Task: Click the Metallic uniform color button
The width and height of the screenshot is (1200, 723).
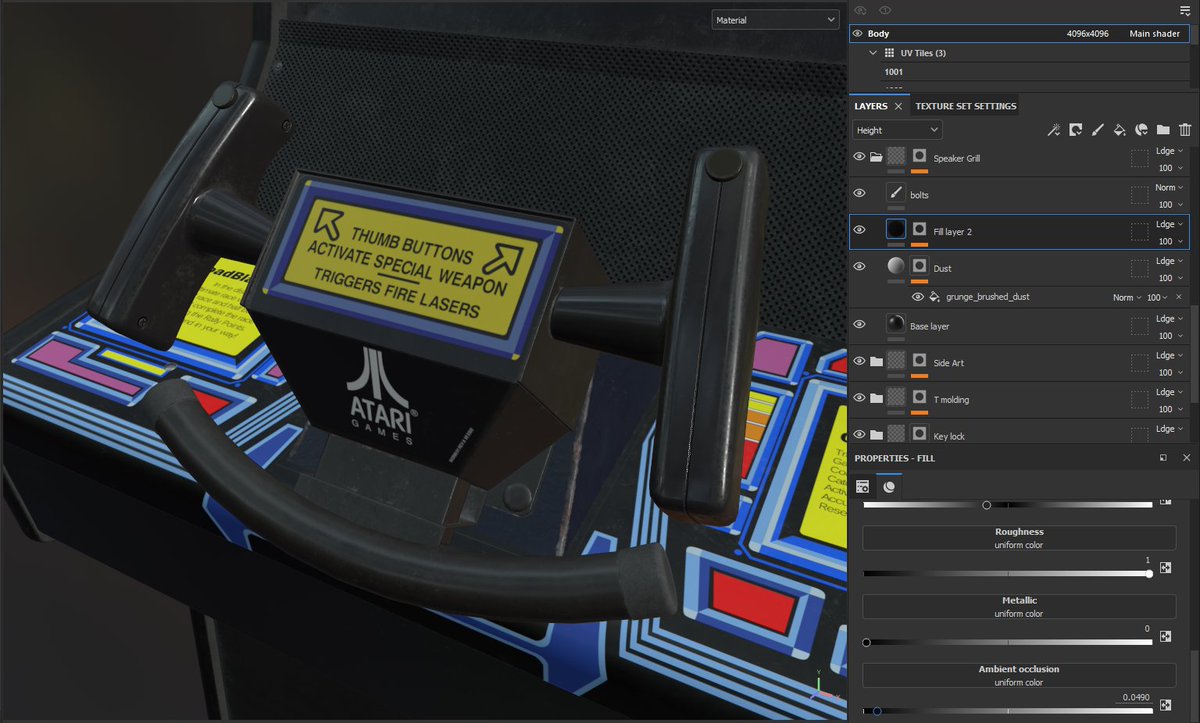Action: 1019,606
